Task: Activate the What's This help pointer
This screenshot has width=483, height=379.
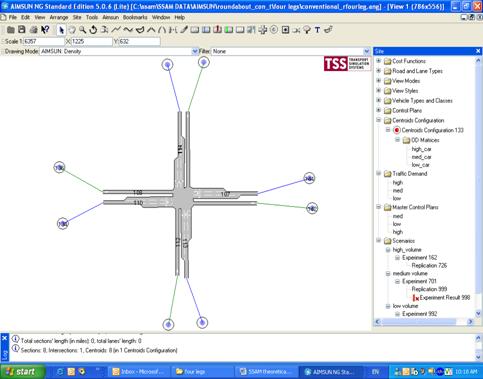Action: point(45,30)
